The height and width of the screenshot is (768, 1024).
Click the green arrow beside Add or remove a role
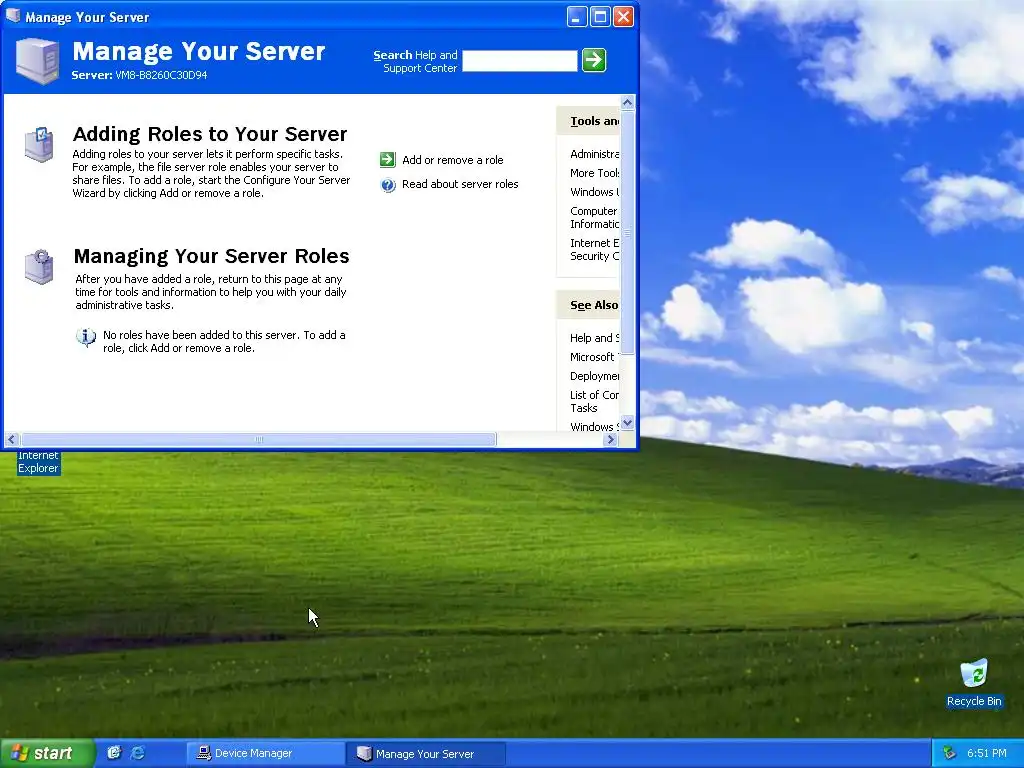388,159
